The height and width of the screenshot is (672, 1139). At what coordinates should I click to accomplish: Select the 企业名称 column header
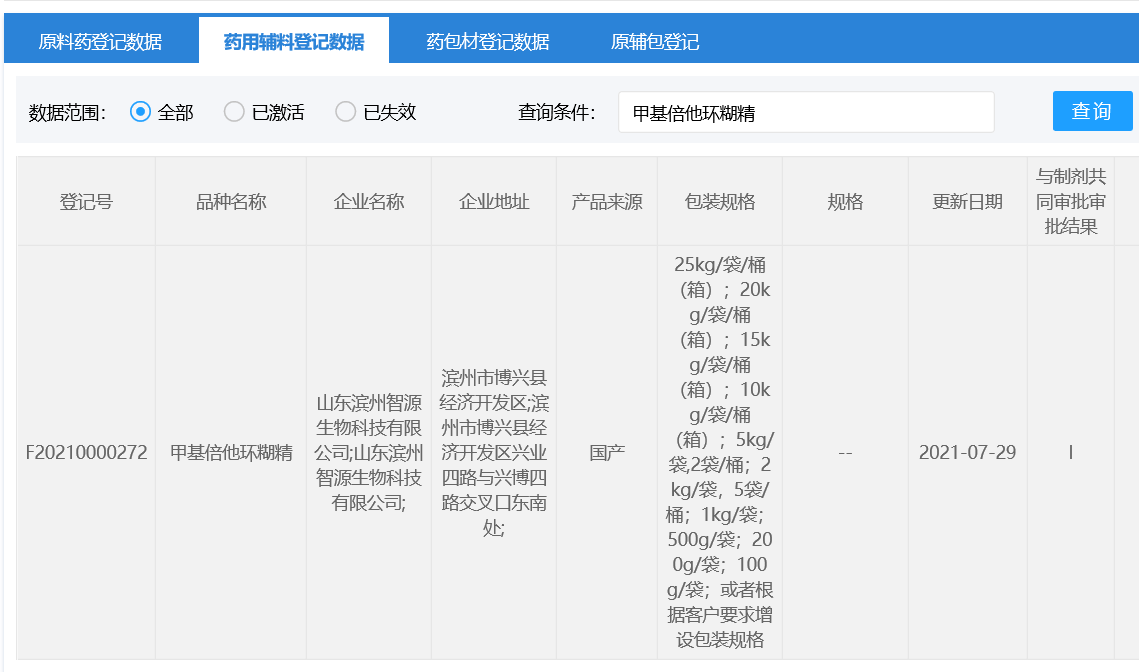point(369,199)
